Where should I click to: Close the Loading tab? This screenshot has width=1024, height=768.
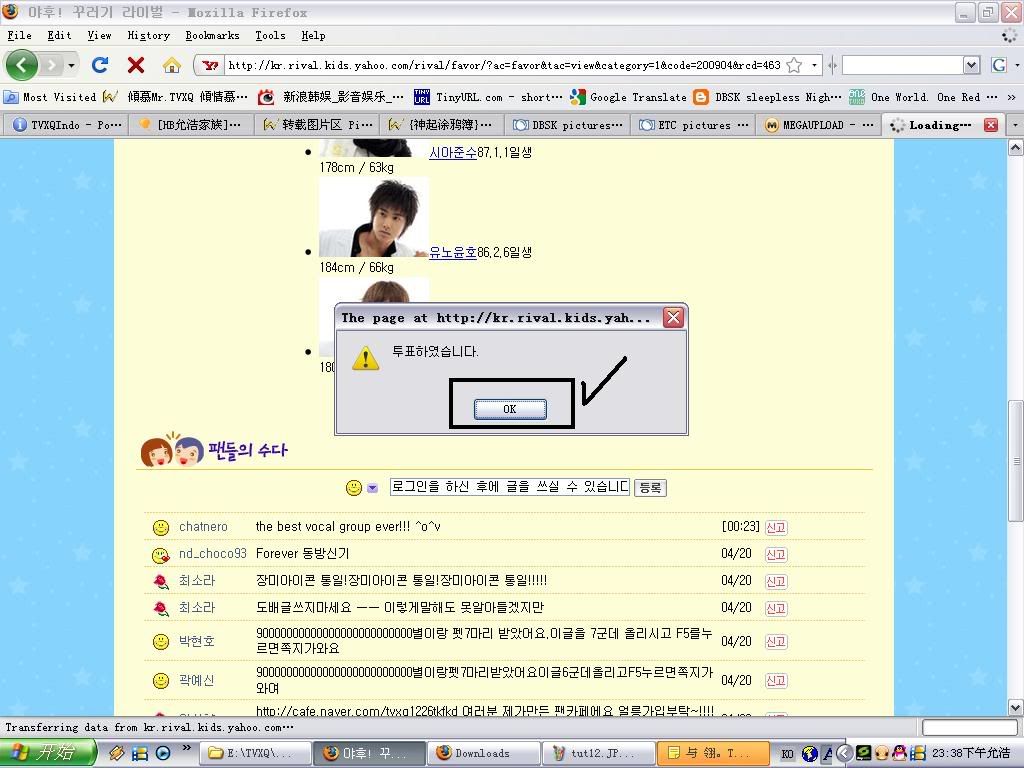(x=990, y=125)
